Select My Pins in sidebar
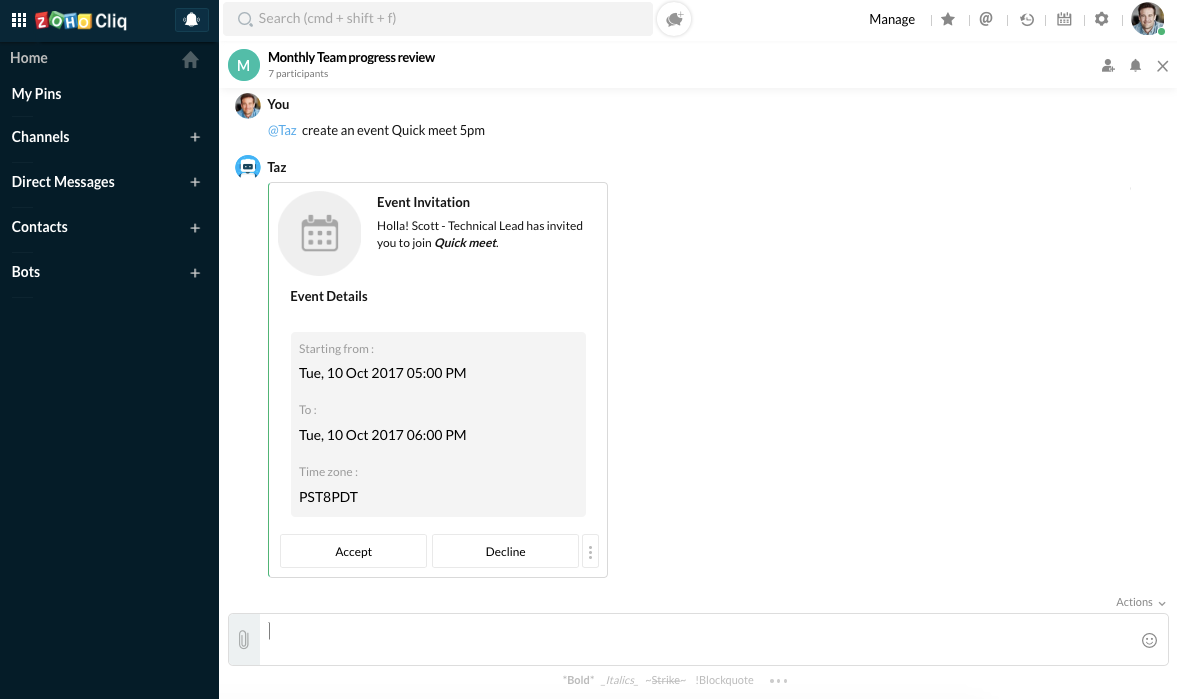 pos(37,94)
